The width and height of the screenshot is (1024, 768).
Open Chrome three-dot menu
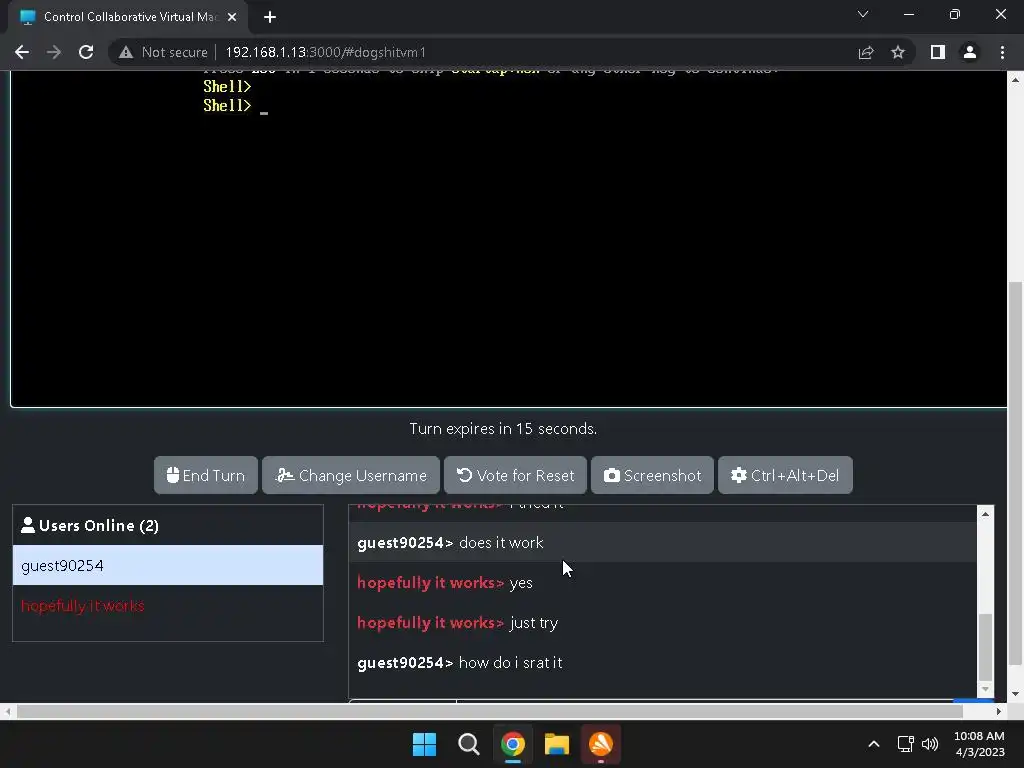tap(1002, 52)
